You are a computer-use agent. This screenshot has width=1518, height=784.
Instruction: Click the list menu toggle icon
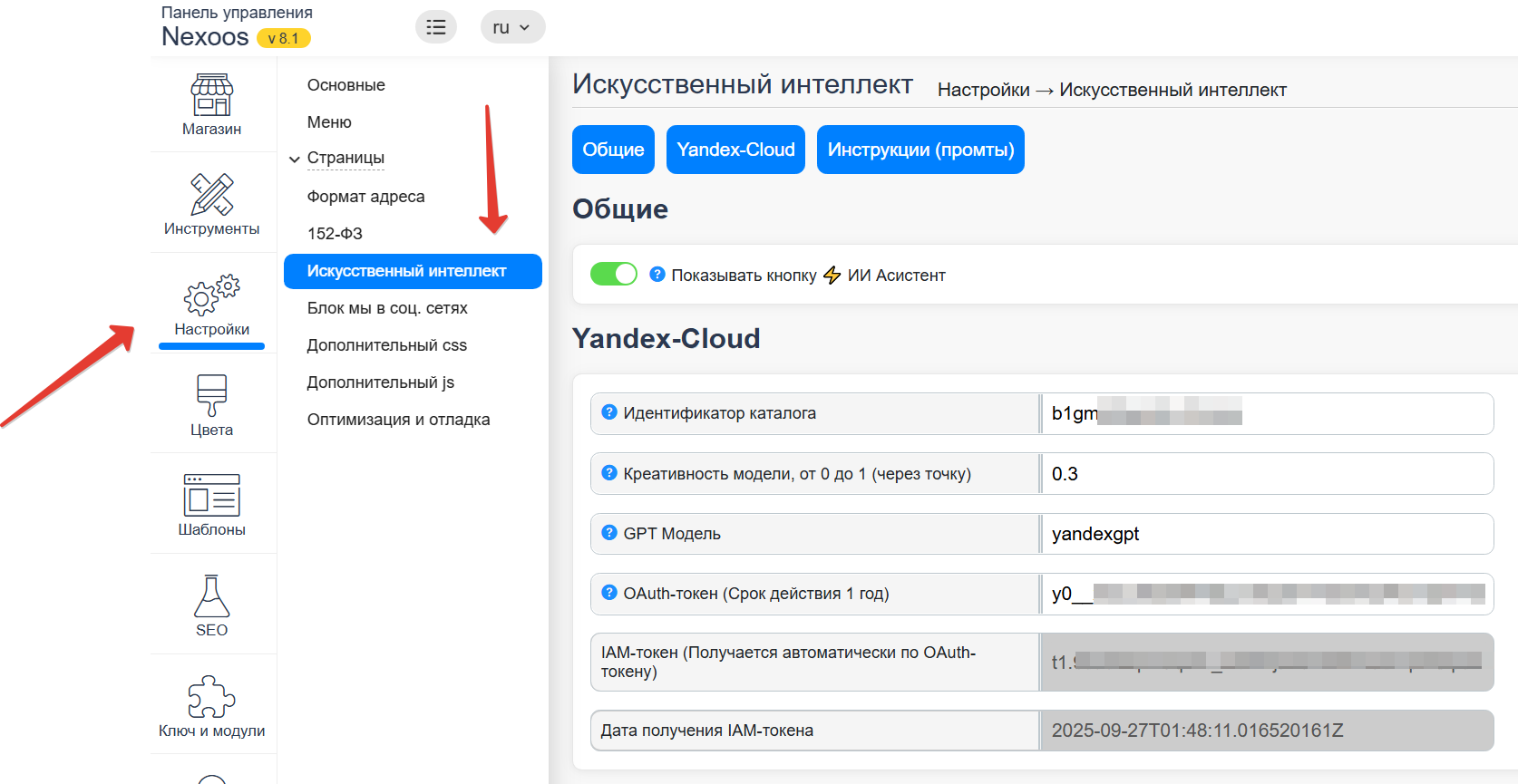pos(436,27)
